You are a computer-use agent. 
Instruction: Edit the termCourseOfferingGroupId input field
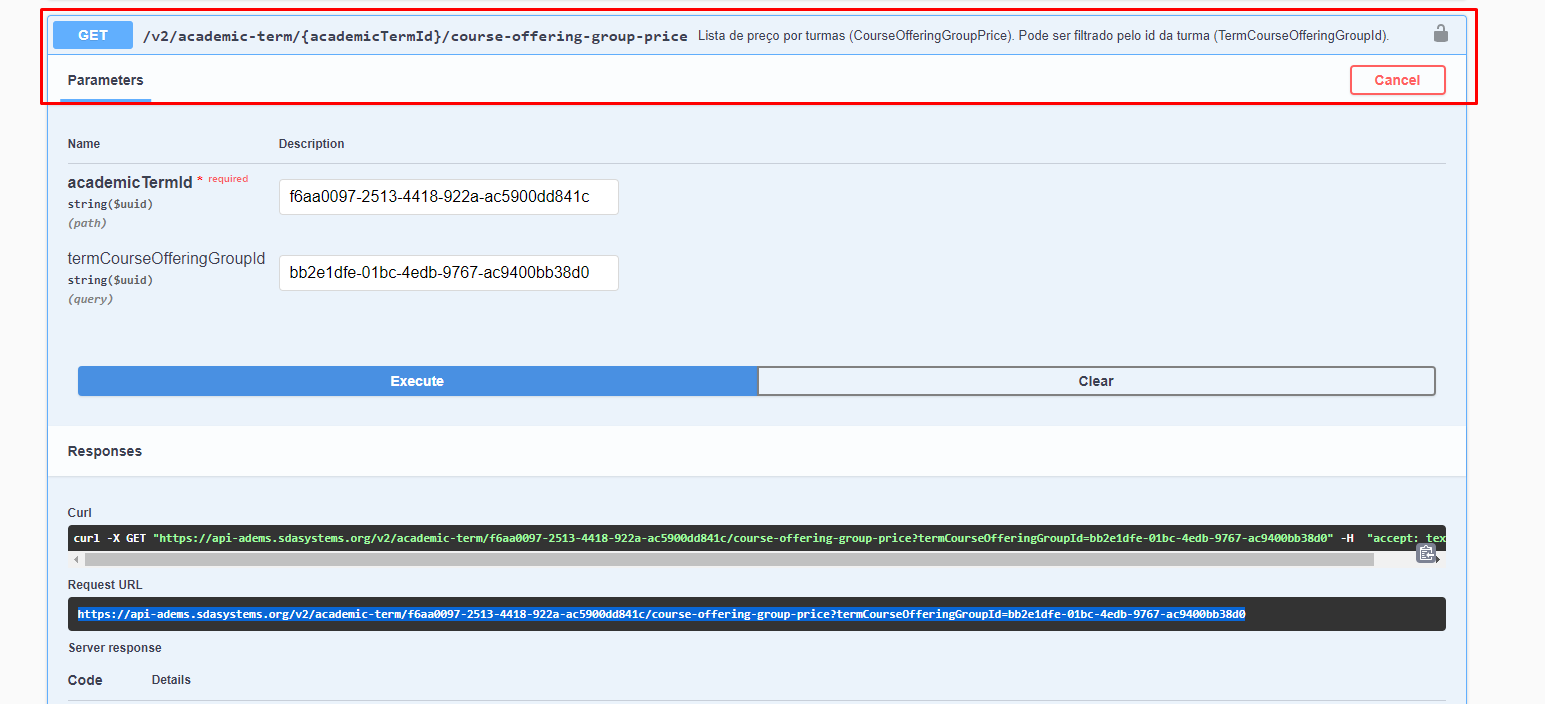pos(448,273)
